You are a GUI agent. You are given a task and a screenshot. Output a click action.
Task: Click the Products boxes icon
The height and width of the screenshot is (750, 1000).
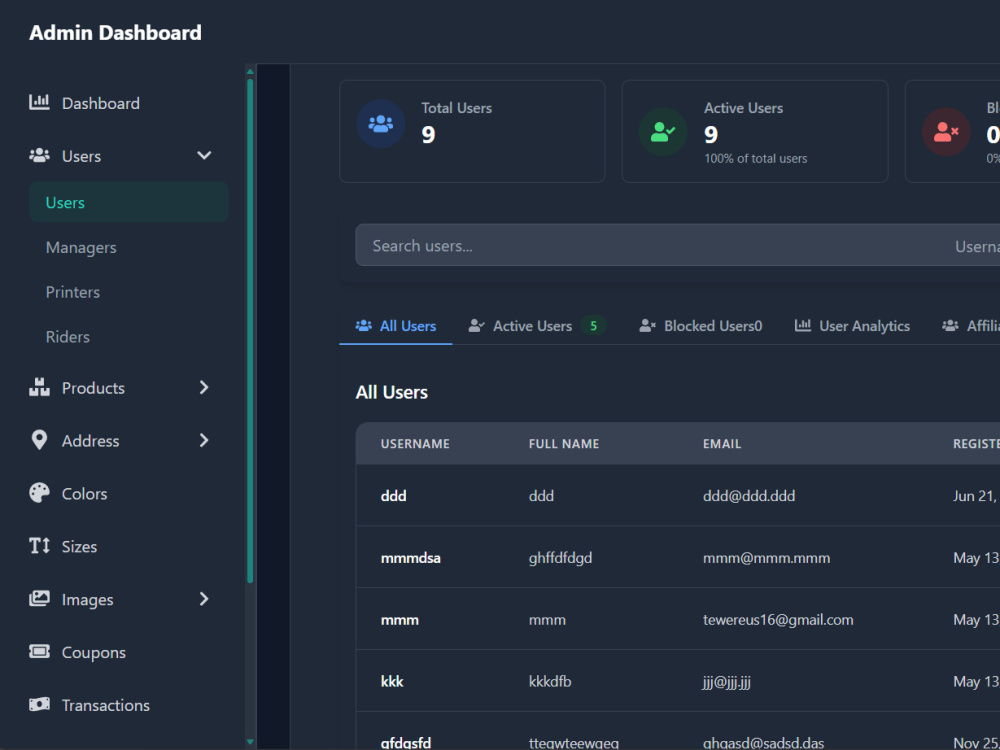39,387
